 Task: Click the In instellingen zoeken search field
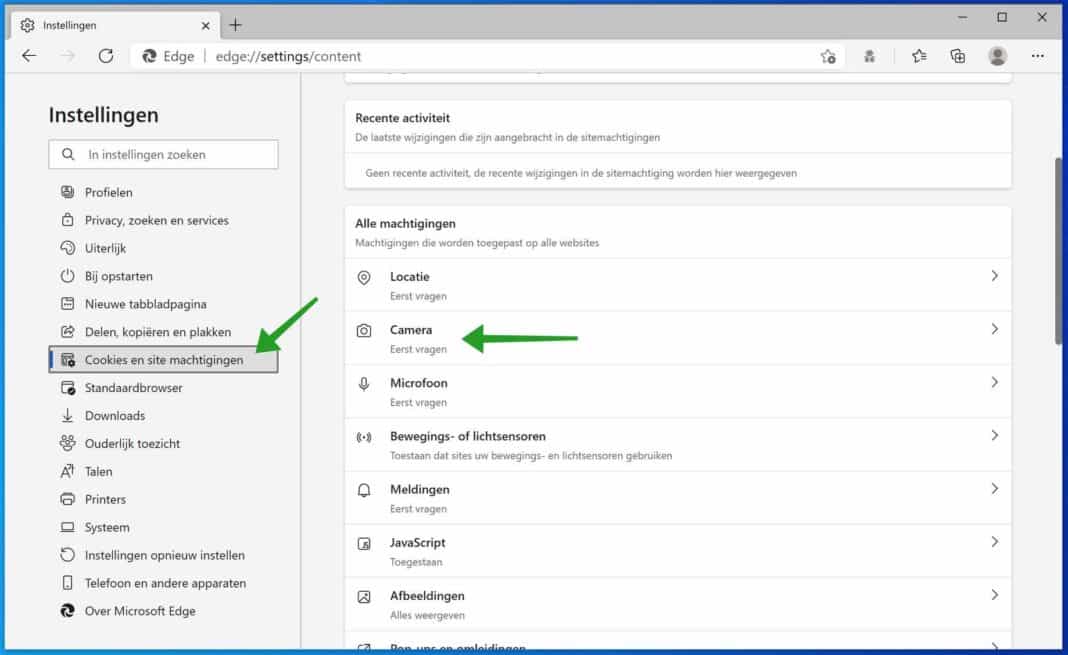(163, 154)
